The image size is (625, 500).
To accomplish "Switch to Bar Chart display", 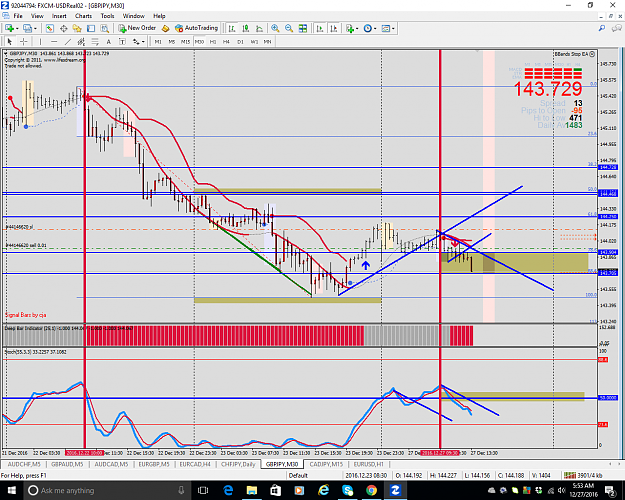I will pos(232,28).
